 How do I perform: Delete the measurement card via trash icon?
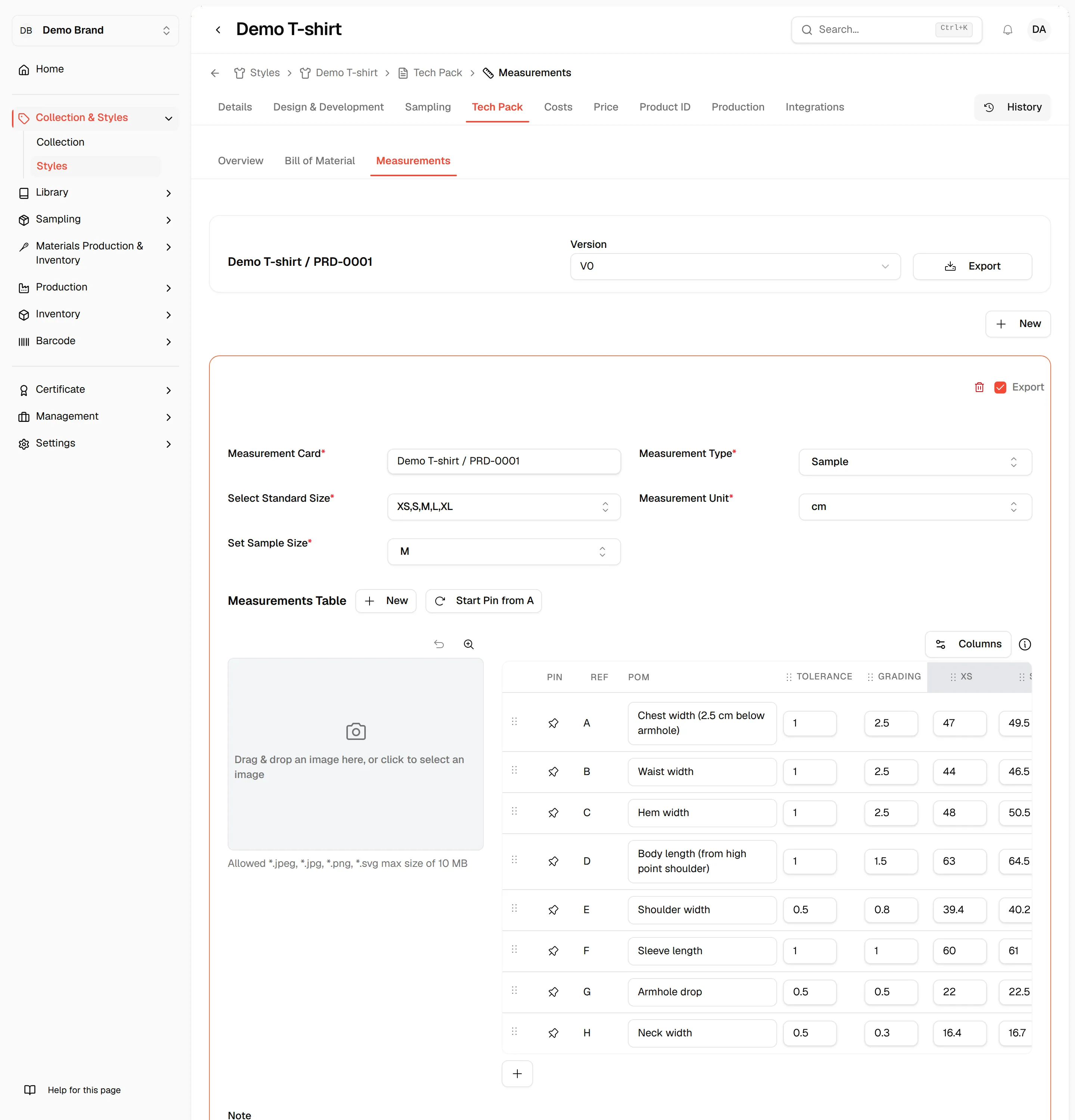coord(979,388)
